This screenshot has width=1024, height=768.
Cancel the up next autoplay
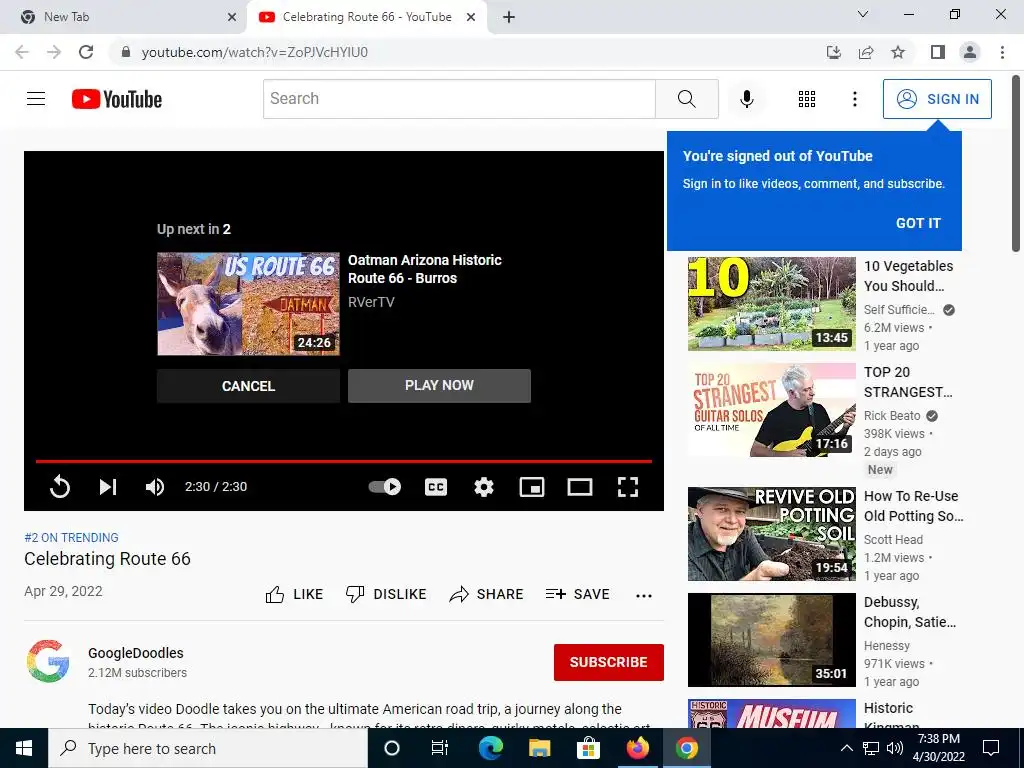click(248, 386)
